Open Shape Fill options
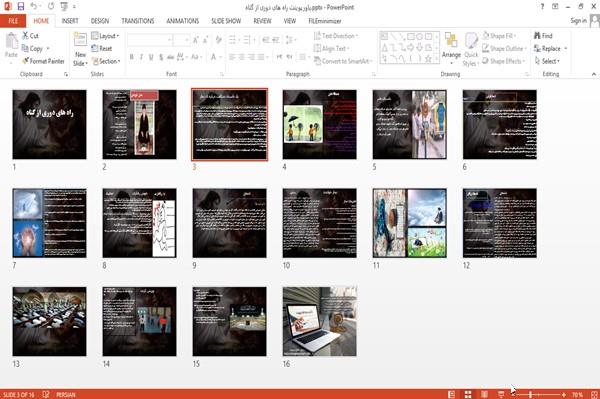 499,36
